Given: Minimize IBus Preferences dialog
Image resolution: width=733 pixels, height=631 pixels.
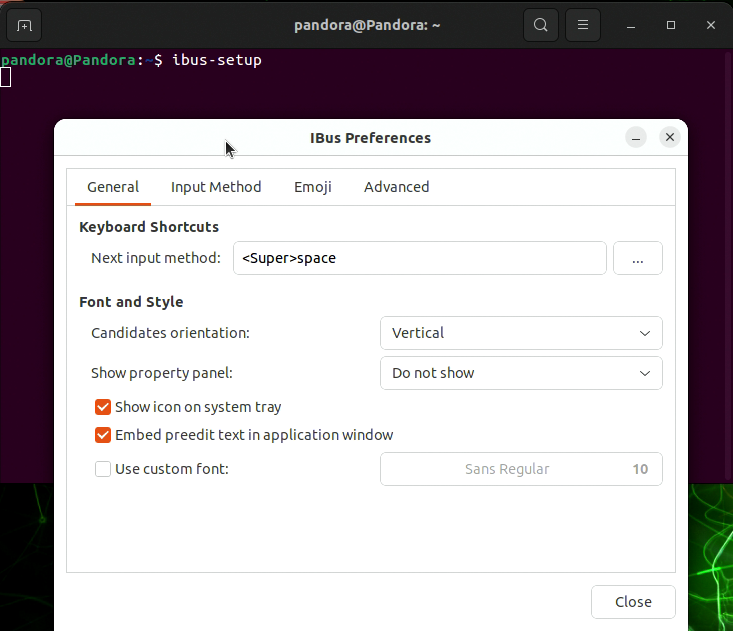Looking at the screenshot, I should click(636, 137).
